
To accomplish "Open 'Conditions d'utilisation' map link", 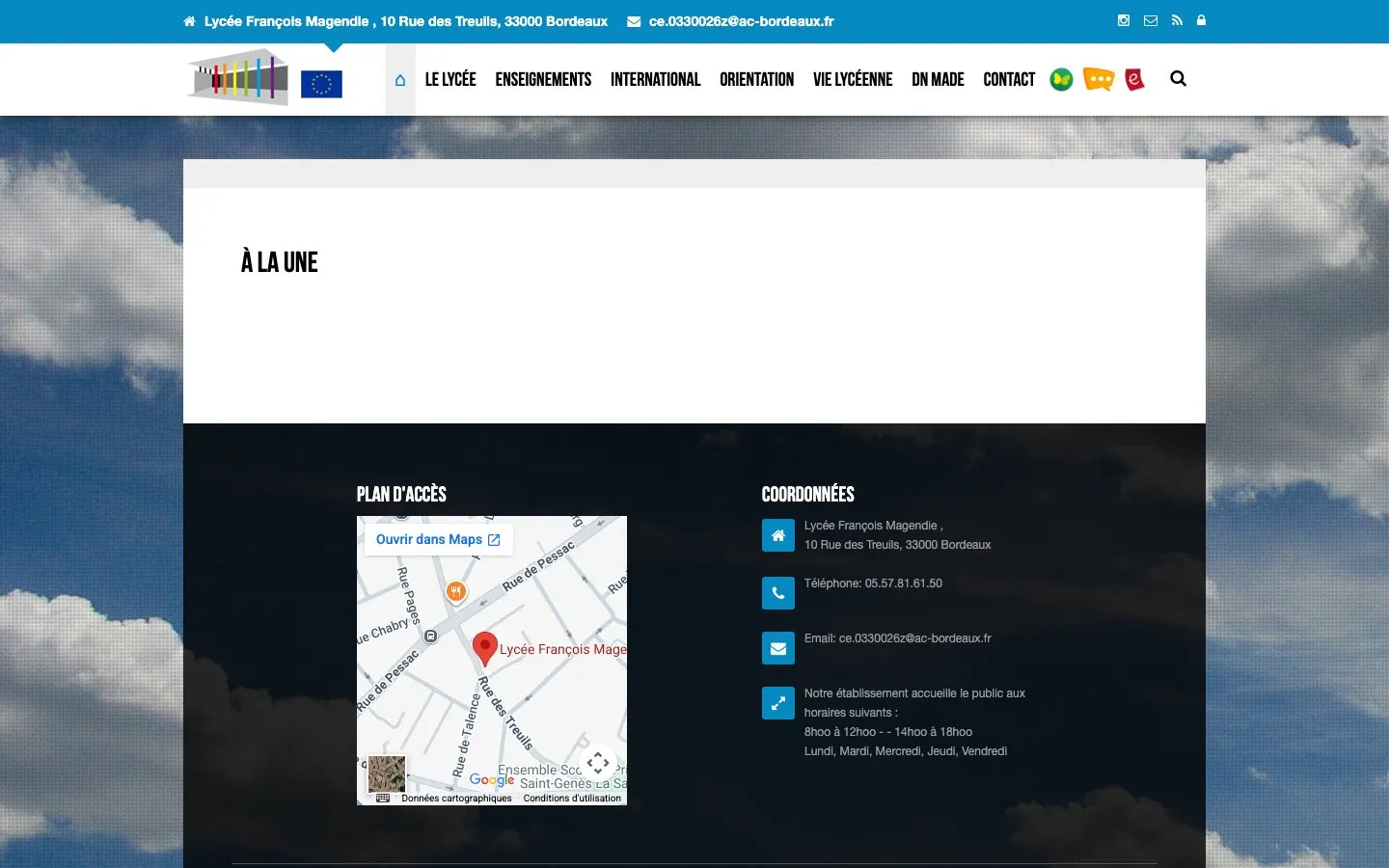I will pyautogui.click(x=572, y=799).
